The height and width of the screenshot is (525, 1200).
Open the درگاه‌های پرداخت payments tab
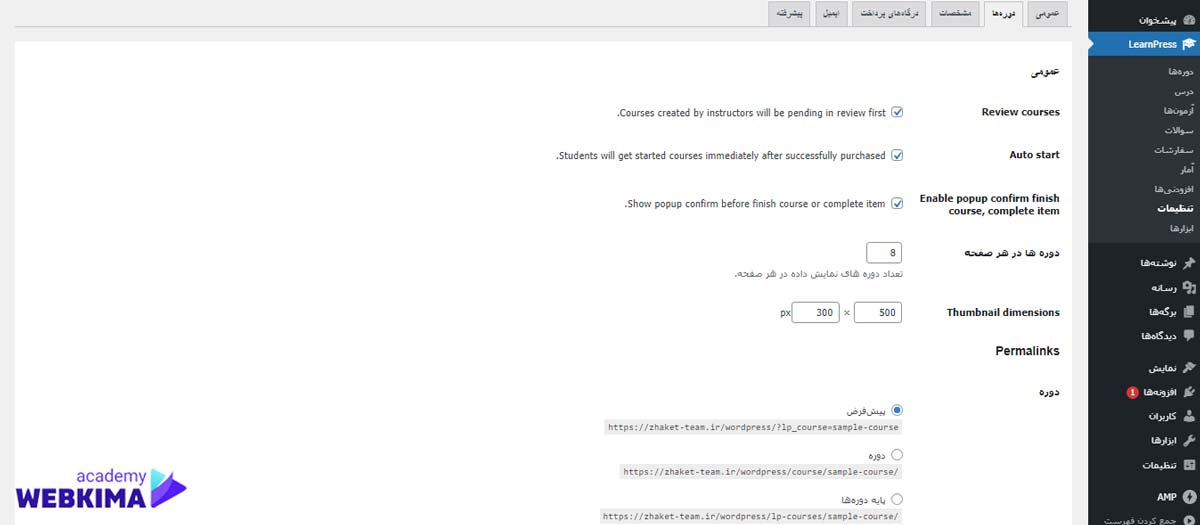click(890, 14)
